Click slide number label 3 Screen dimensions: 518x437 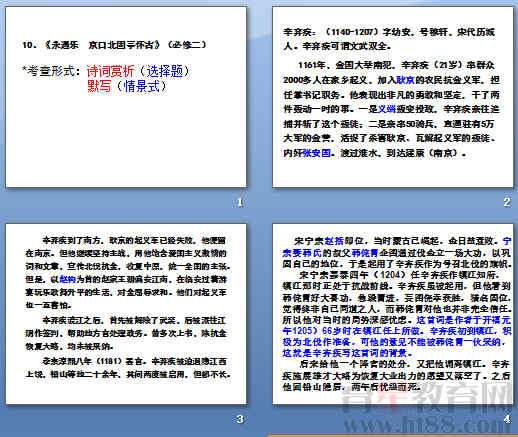tap(240, 419)
